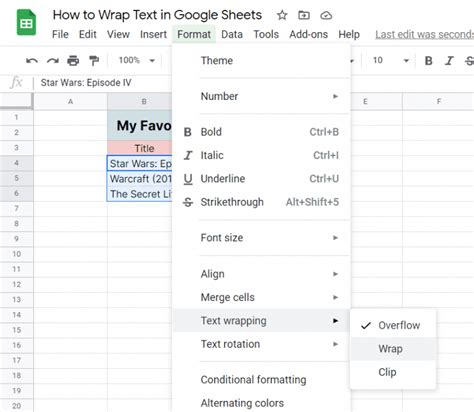This screenshot has width=474, height=412.
Task: Star this spreadsheet document
Action: [282, 15]
